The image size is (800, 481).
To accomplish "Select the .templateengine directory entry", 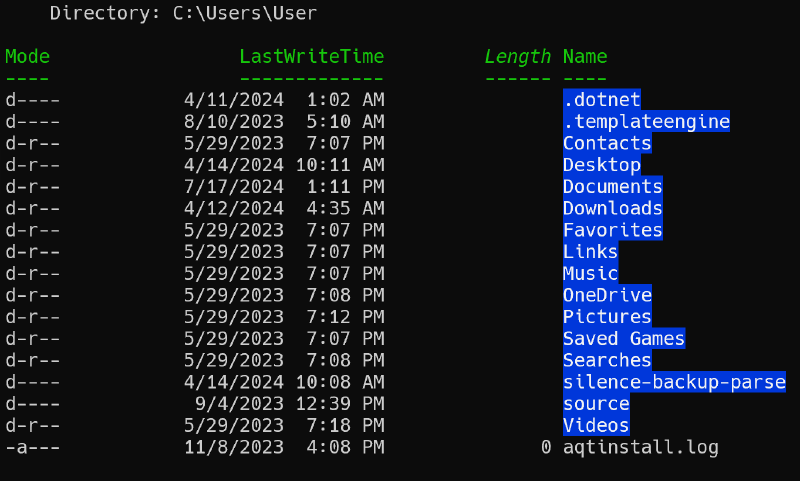I will [x=646, y=121].
